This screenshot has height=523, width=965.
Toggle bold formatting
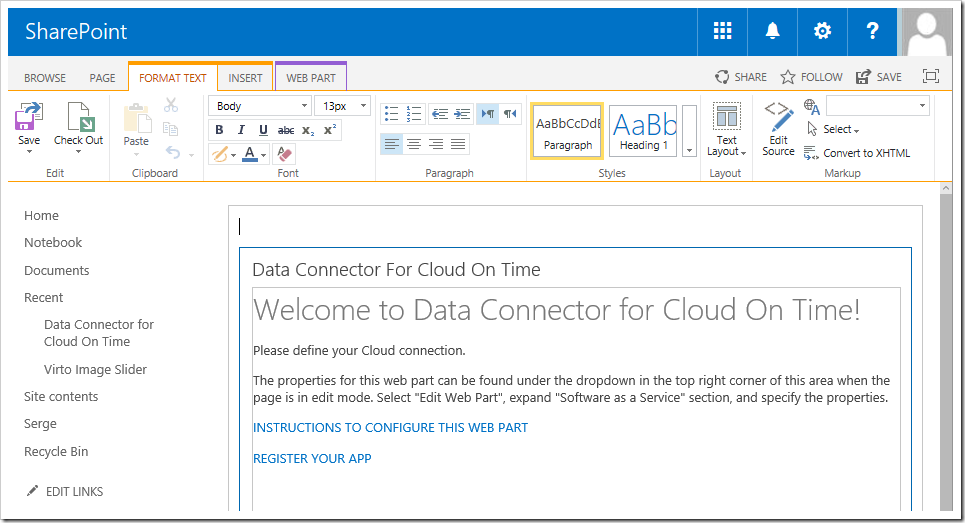pos(220,130)
